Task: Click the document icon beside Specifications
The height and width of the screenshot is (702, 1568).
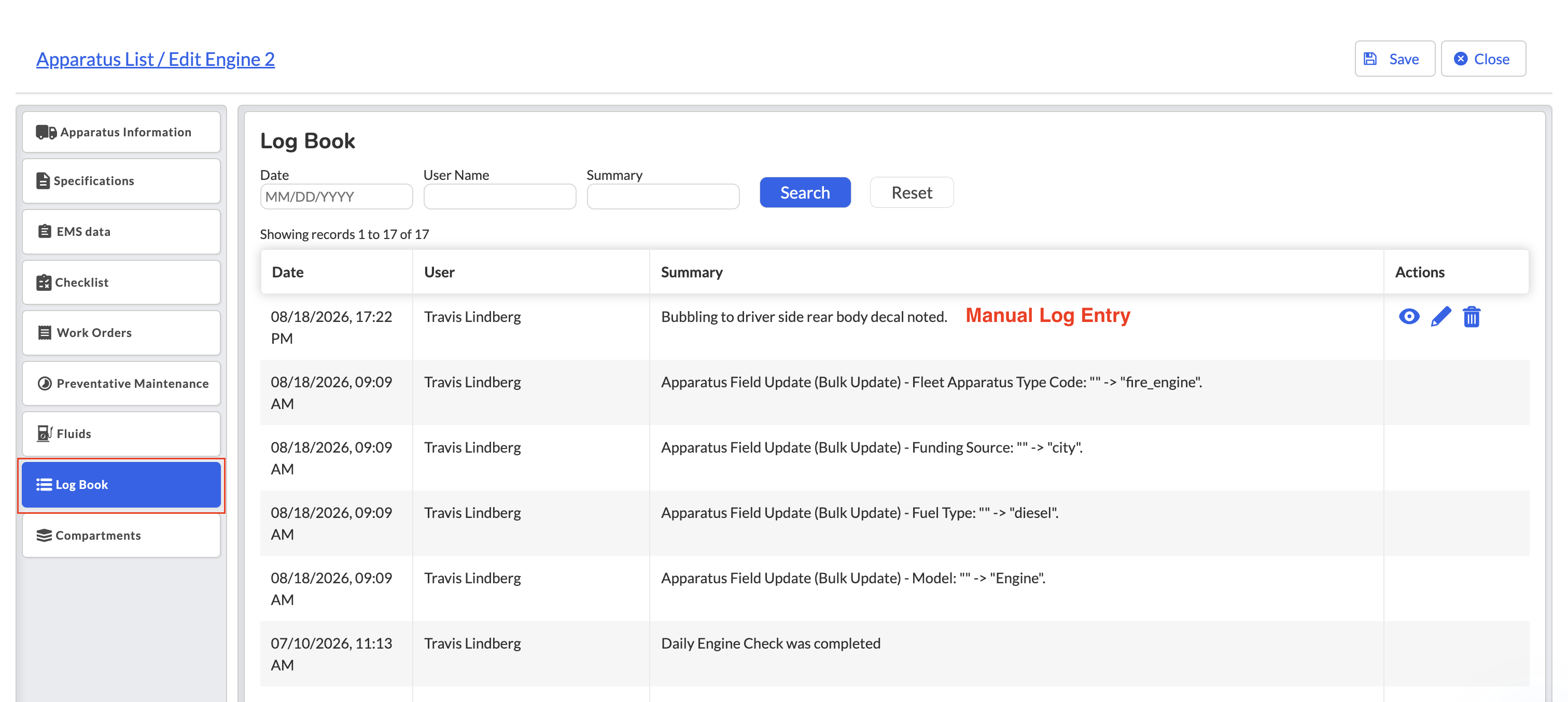Action: [43, 181]
